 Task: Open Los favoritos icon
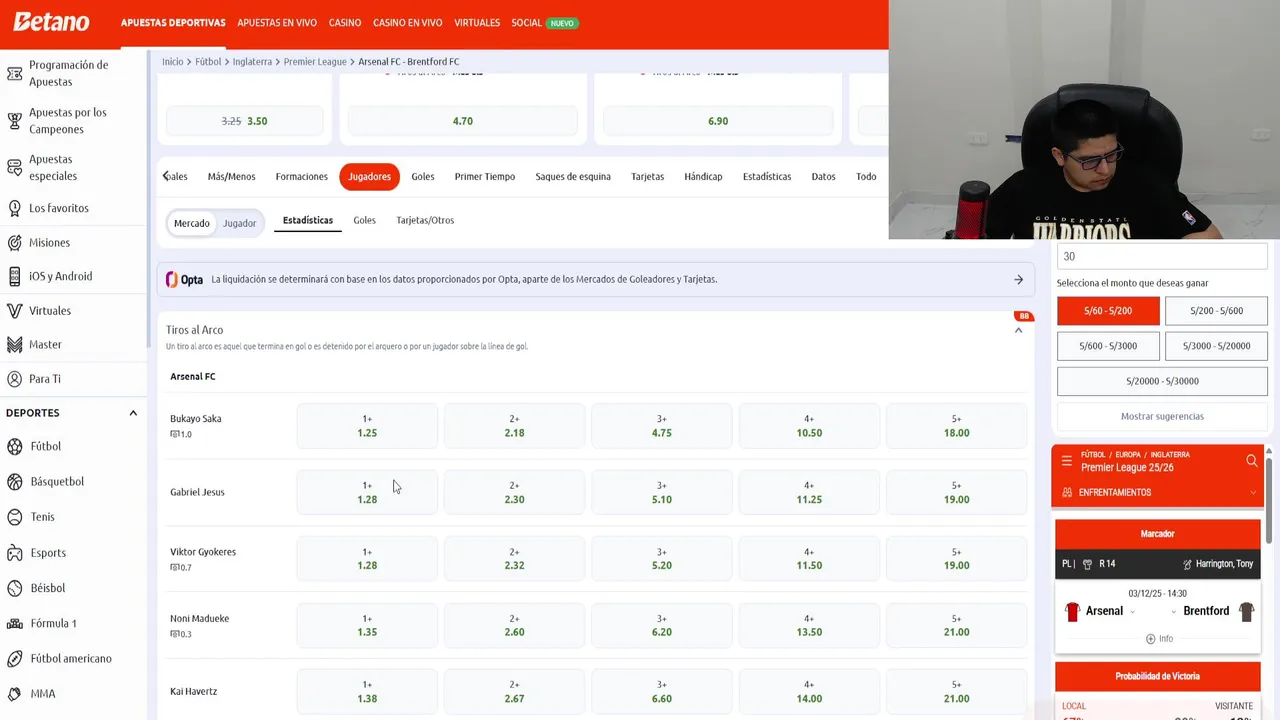tap(14, 208)
